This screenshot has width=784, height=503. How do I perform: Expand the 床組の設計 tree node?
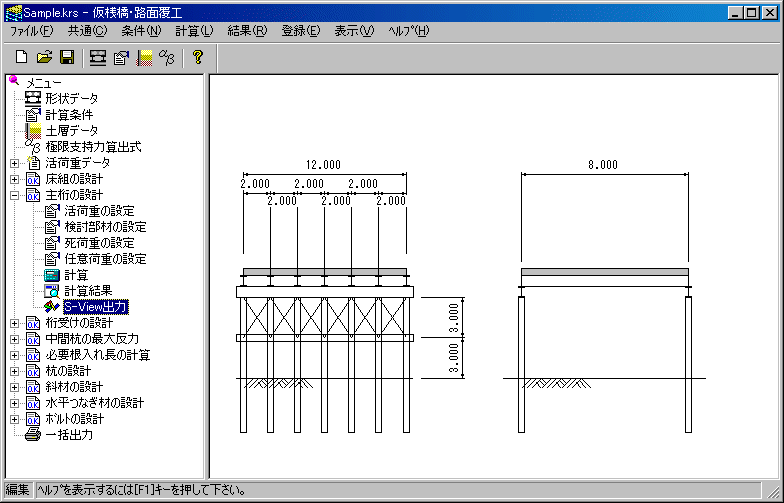tap(14, 179)
